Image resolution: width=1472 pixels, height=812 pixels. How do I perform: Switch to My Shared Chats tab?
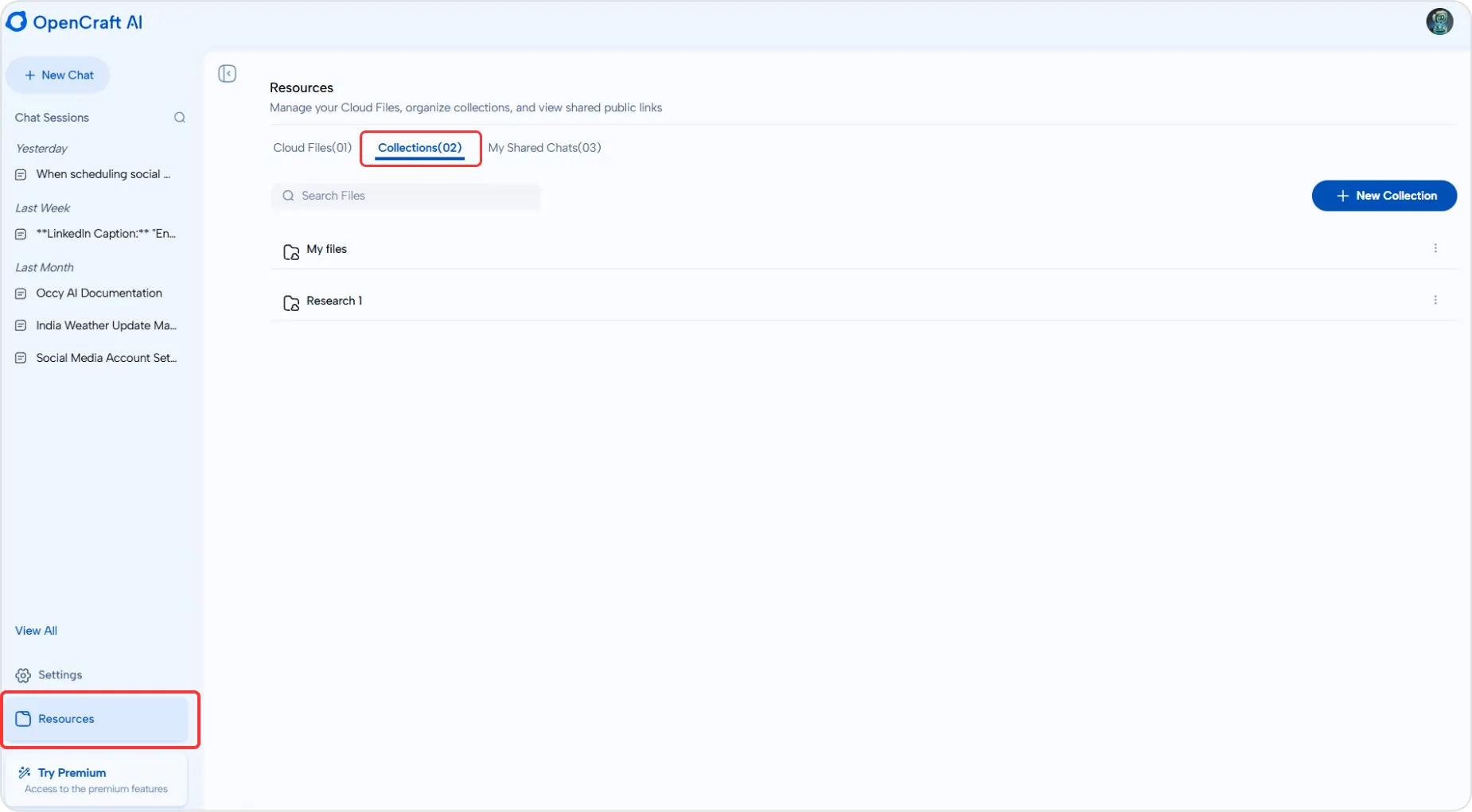click(x=544, y=148)
